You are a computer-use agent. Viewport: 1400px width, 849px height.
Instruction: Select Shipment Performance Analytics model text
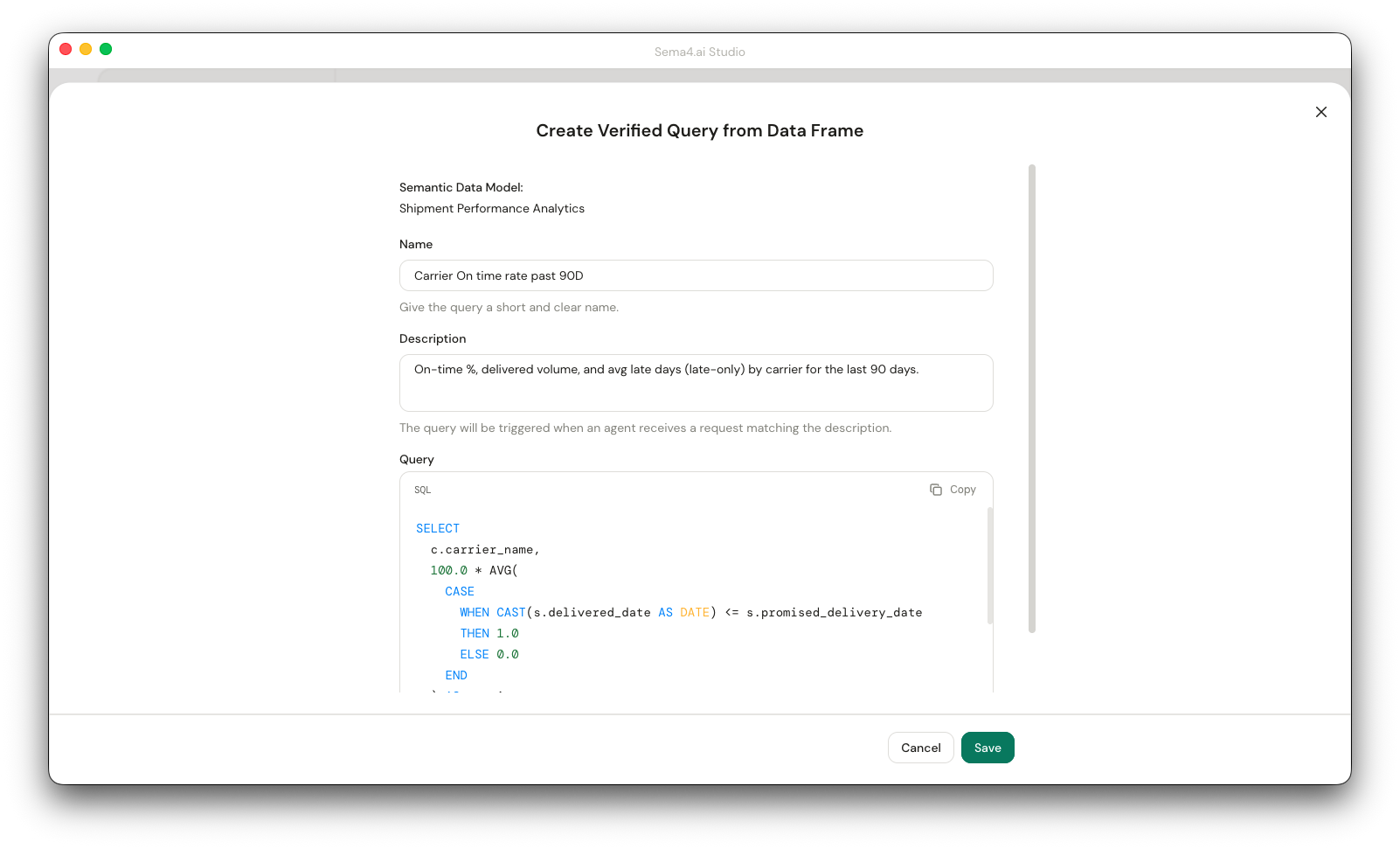tap(492, 208)
